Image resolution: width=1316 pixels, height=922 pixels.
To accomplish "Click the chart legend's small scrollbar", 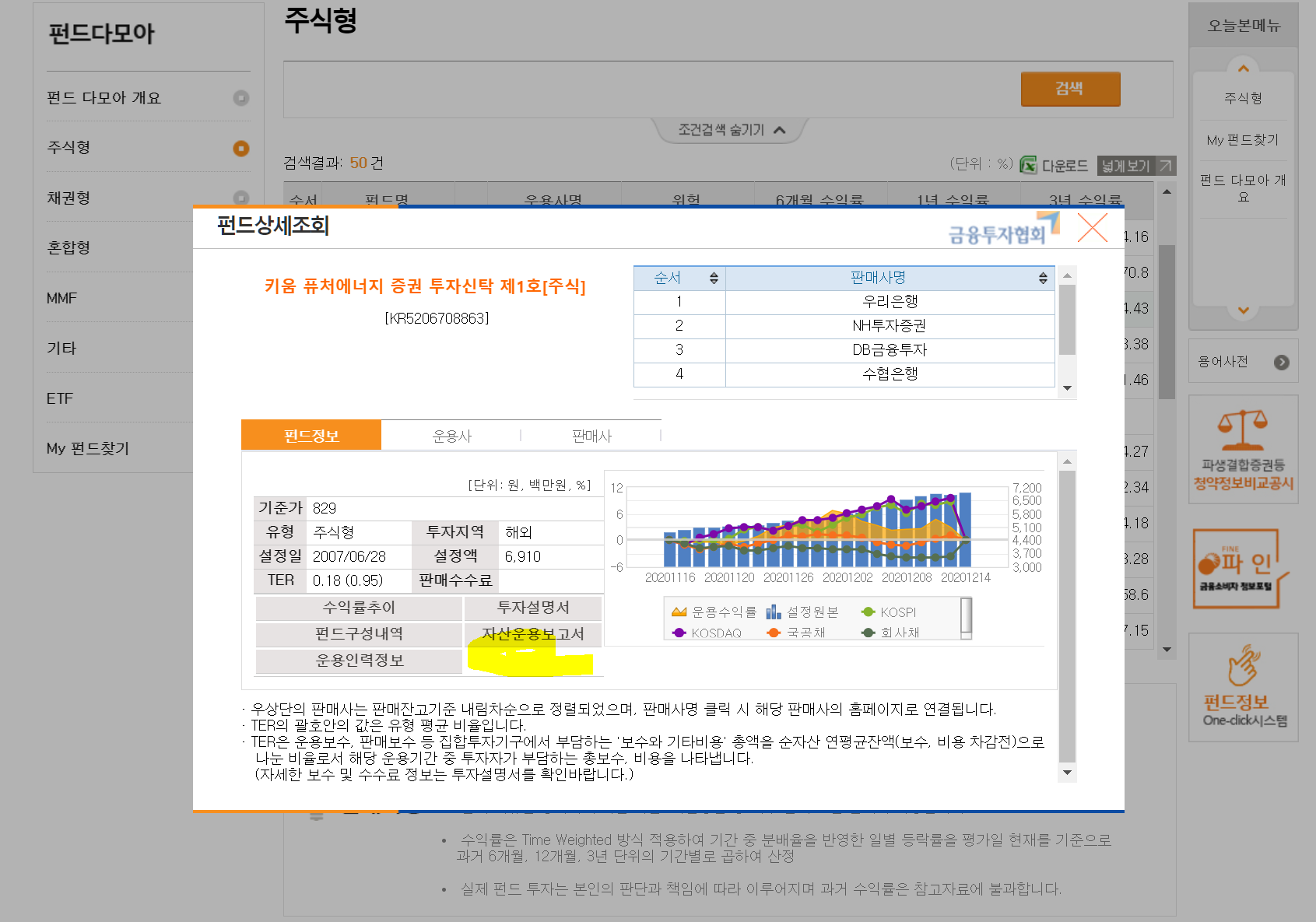I will click(967, 618).
